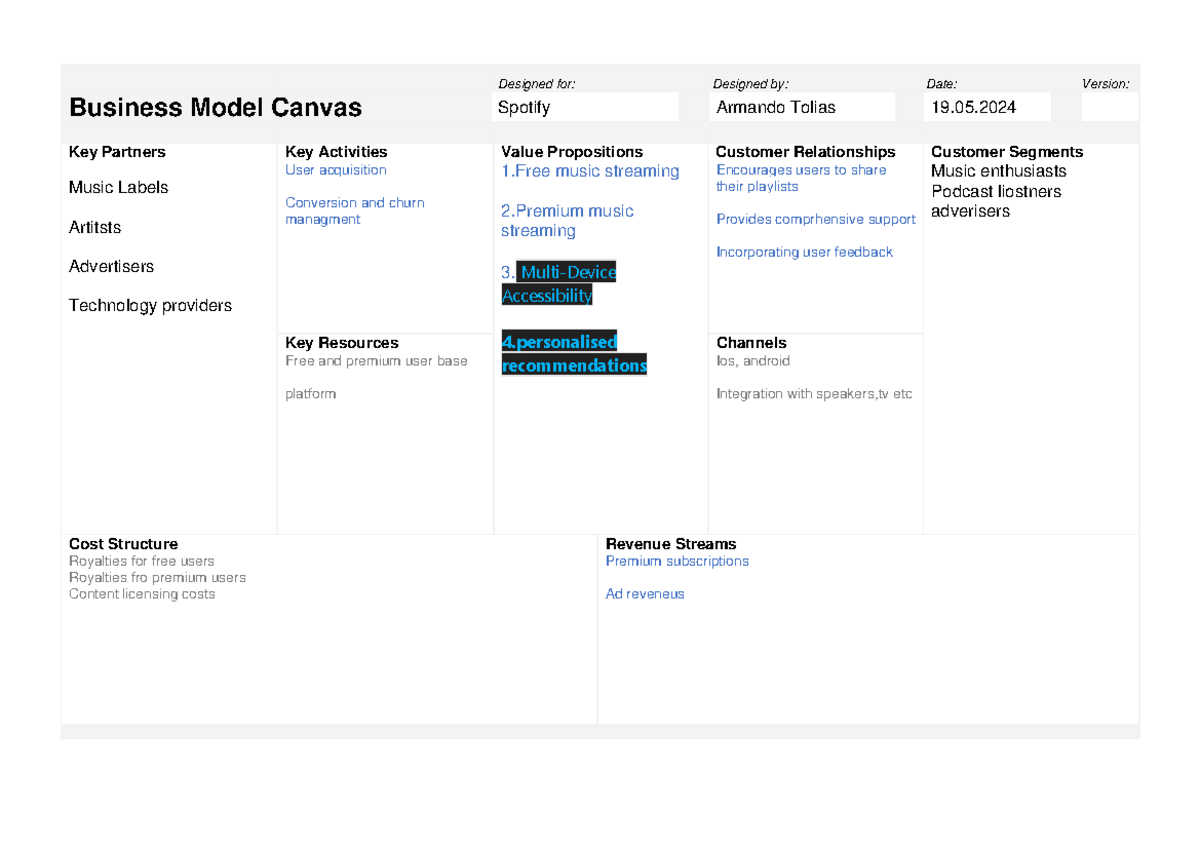Select the Key Activities heading
1200x849 pixels.
point(336,151)
